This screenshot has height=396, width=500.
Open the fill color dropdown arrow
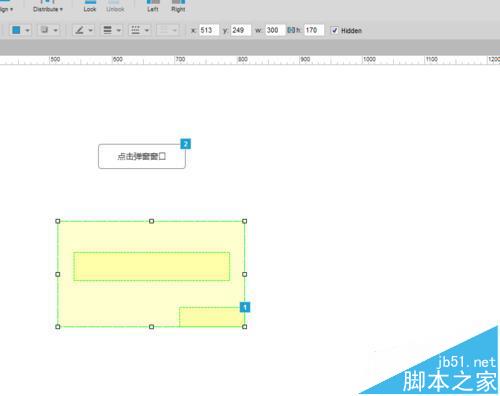point(27,30)
